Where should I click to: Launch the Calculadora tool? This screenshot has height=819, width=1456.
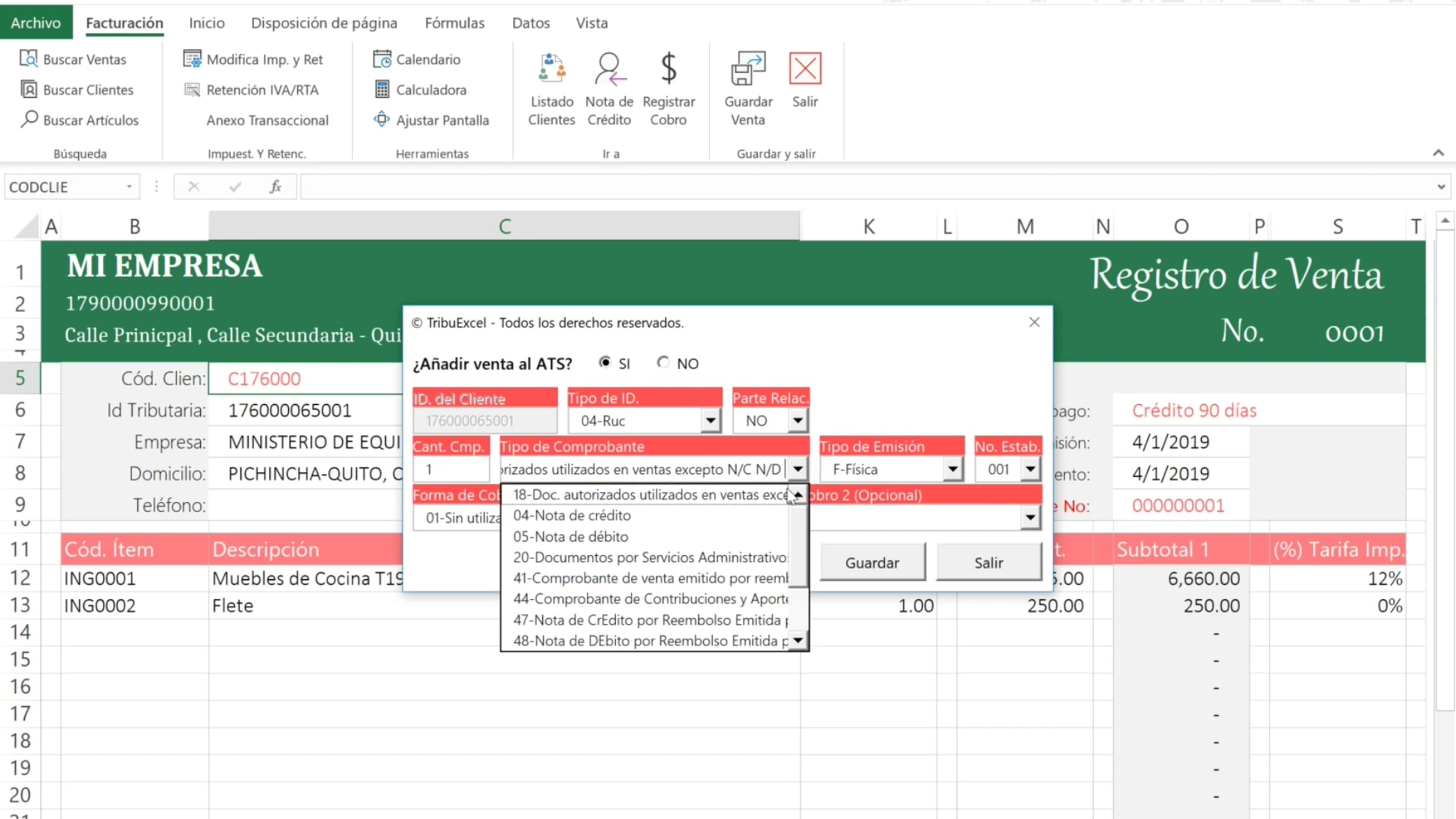click(420, 89)
